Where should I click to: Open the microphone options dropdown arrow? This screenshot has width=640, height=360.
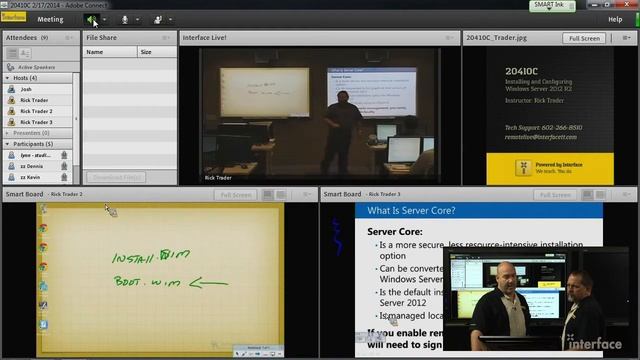(x=138, y=19)
